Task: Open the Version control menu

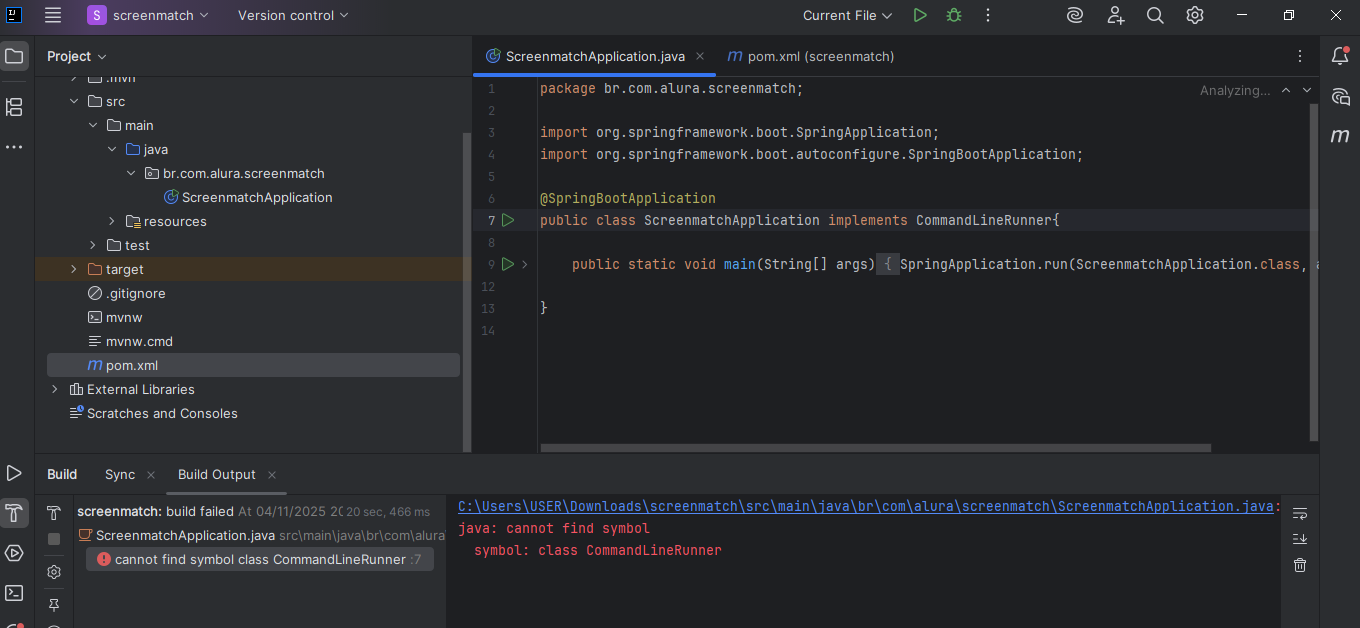Action: tap(291, 15)
